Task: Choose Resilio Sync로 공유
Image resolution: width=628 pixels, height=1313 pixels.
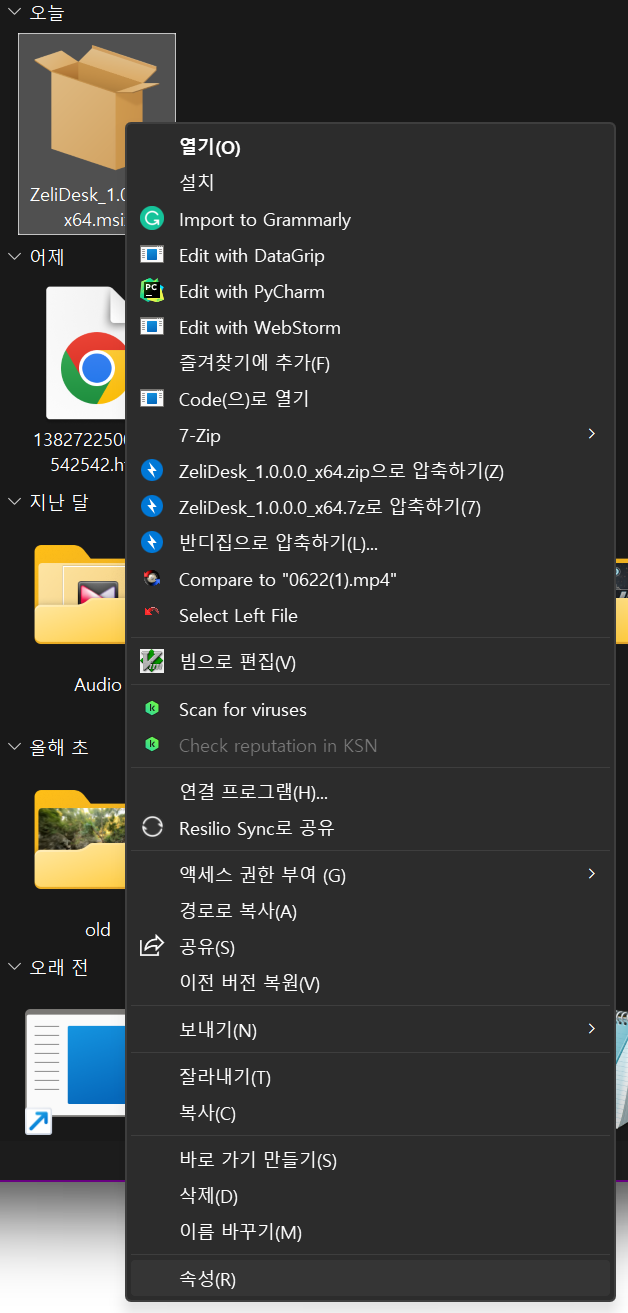Action: (370, 828)
